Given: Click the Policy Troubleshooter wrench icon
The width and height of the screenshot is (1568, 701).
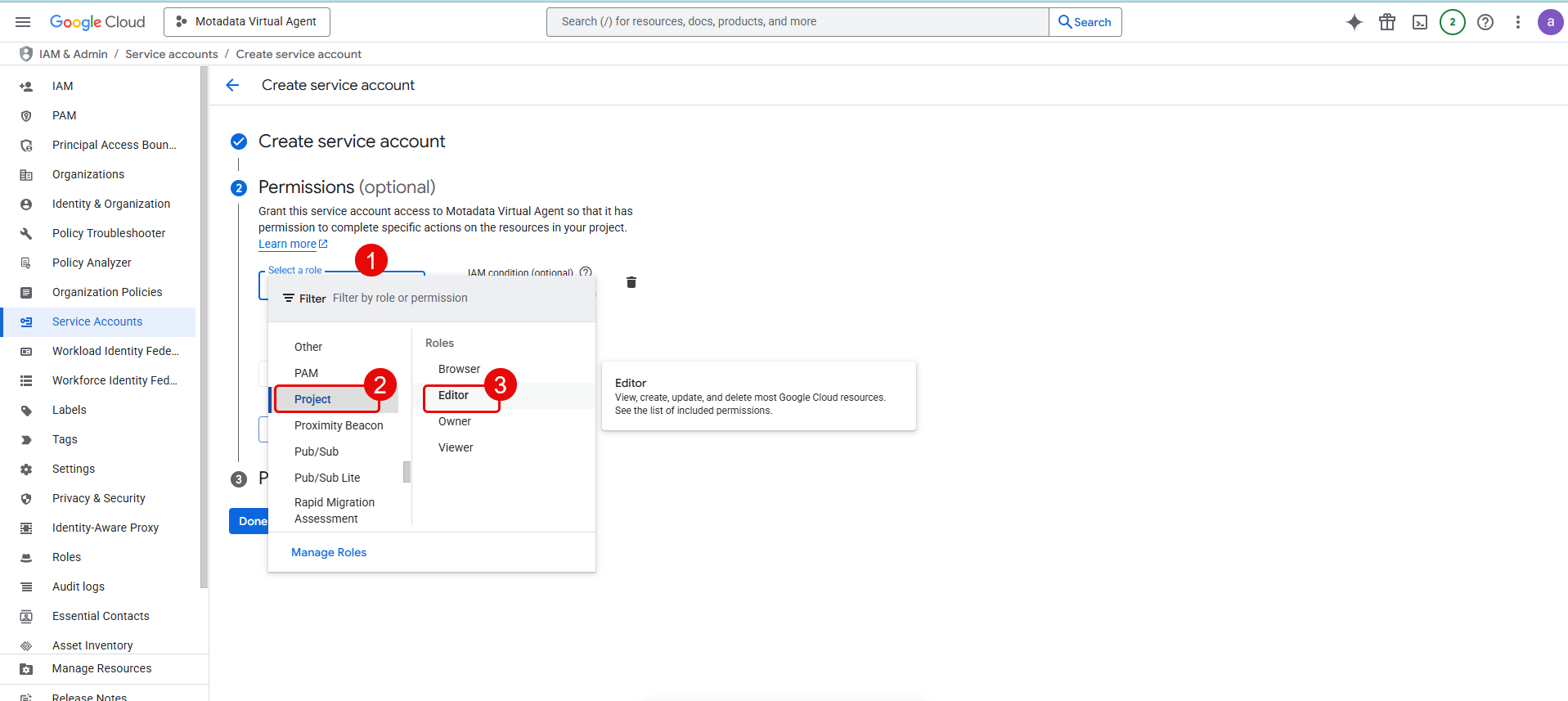Looking at the screenshot, I should pos(26,233).
